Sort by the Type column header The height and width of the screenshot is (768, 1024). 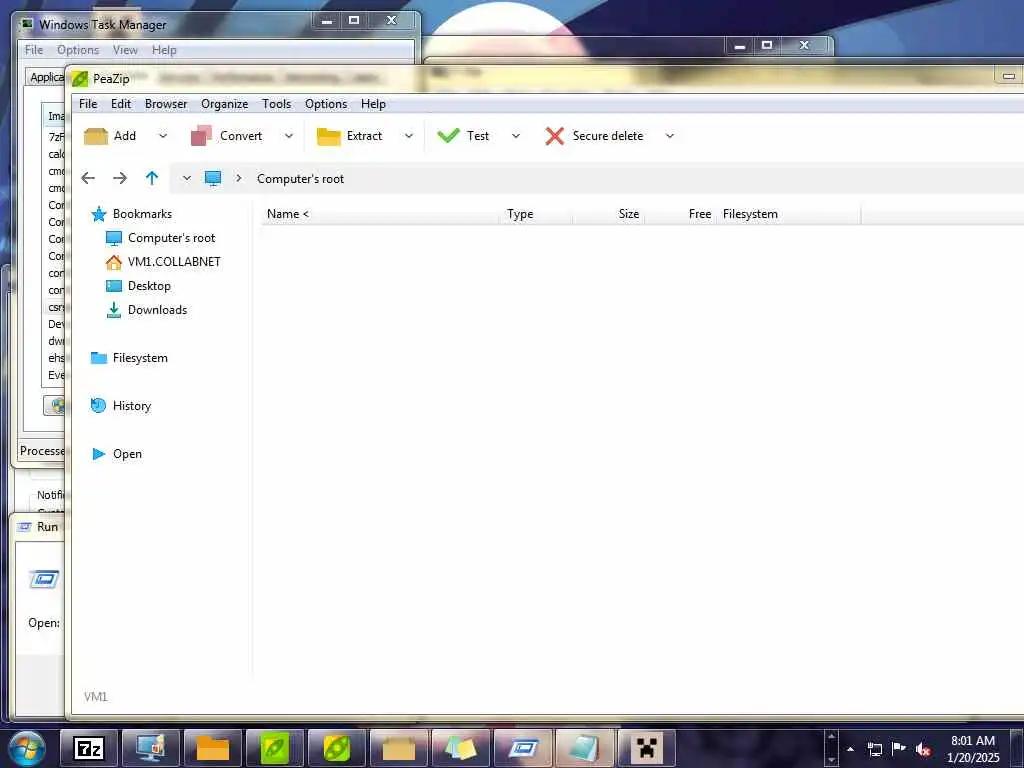click(536, 214)
